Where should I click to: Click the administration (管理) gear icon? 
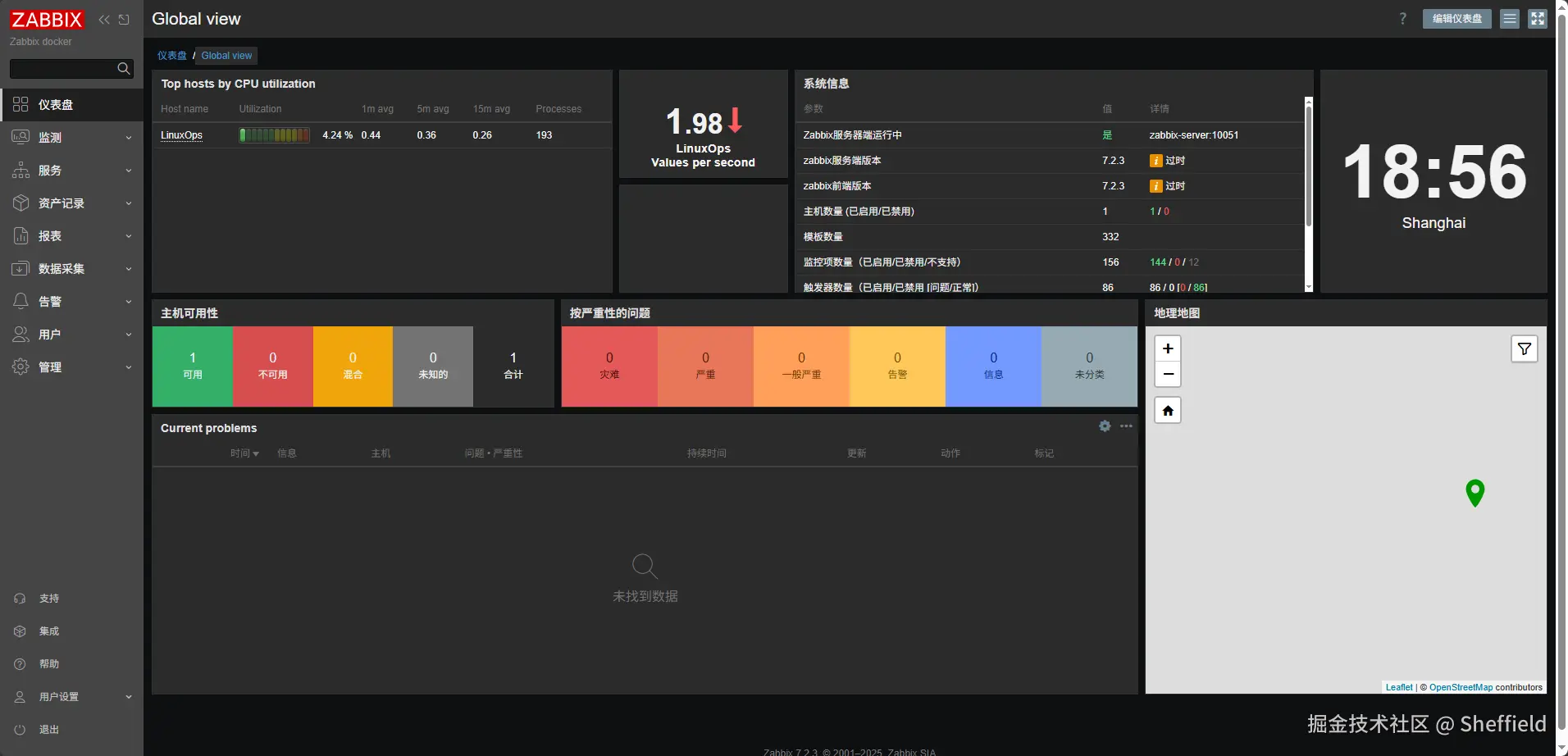click(21, 367)
